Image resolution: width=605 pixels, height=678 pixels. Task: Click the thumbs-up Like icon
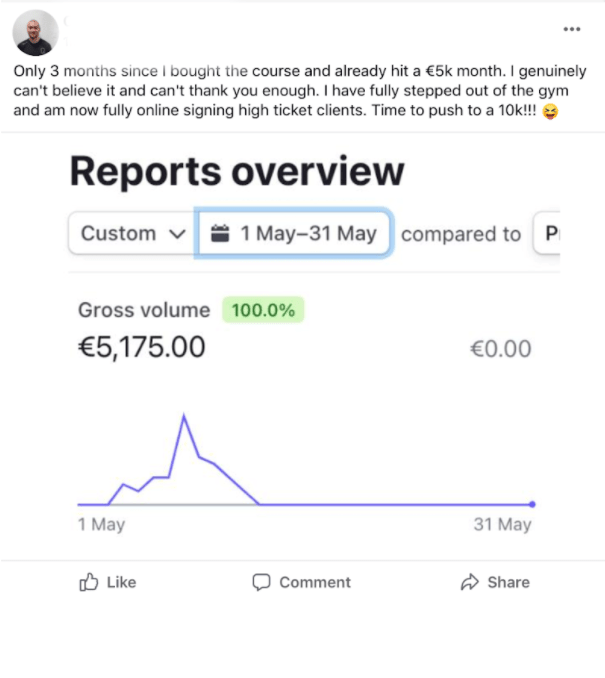[88, 582]
